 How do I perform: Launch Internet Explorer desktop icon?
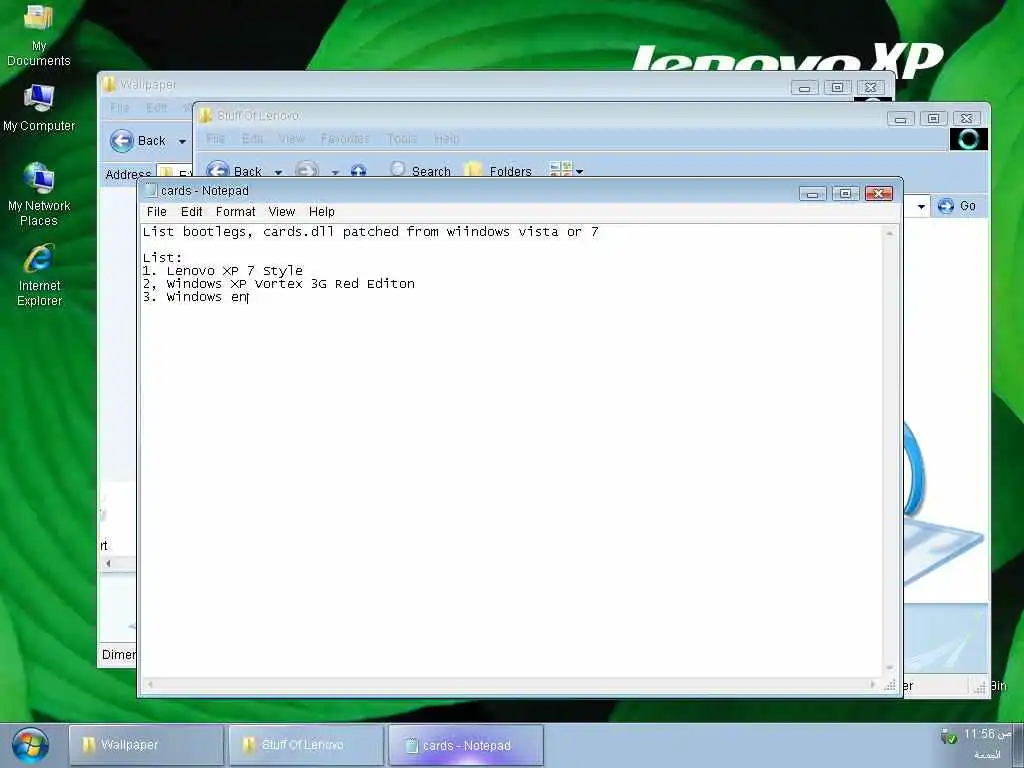coord(39,275)
